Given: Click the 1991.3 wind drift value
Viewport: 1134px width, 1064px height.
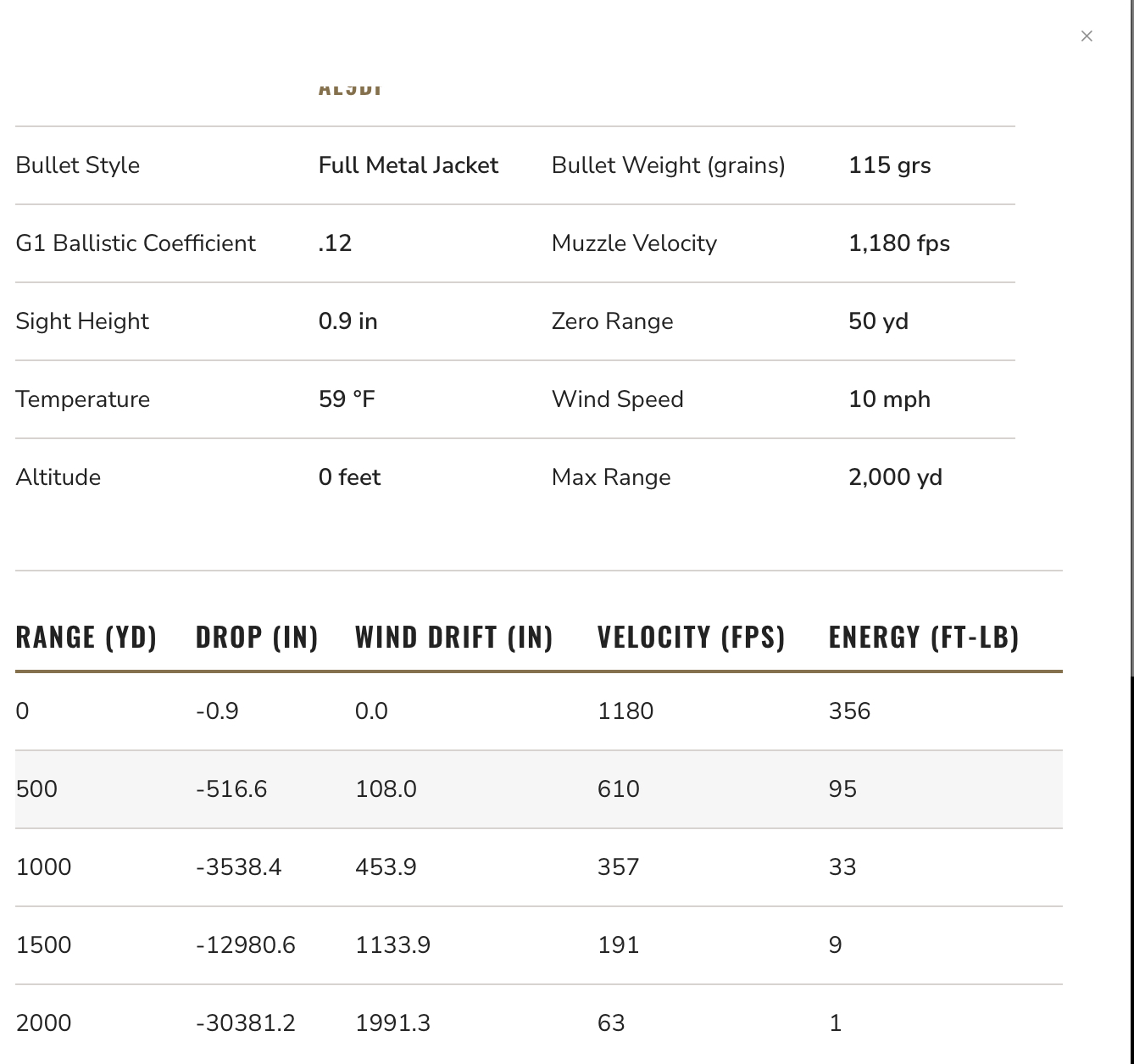Looking at the screenshot, I should point(392,1022).
